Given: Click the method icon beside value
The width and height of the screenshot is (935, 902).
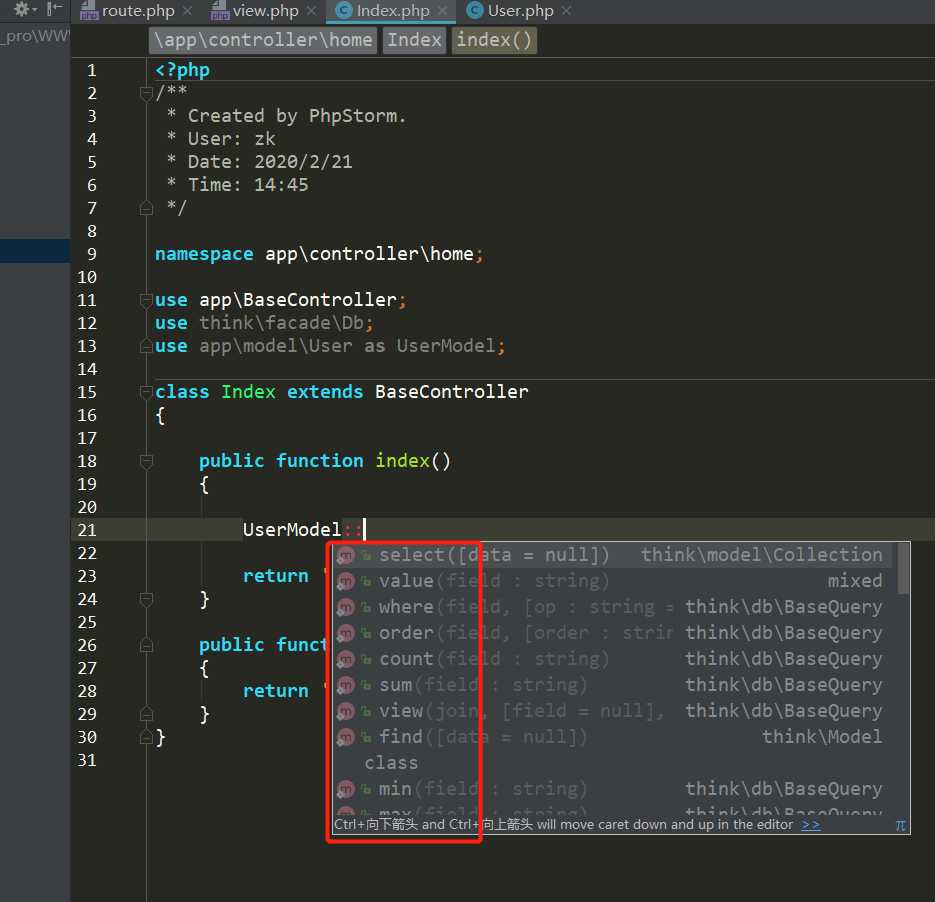Looking at the screenshot, I should pyautogui.click(x=346, y=581).
